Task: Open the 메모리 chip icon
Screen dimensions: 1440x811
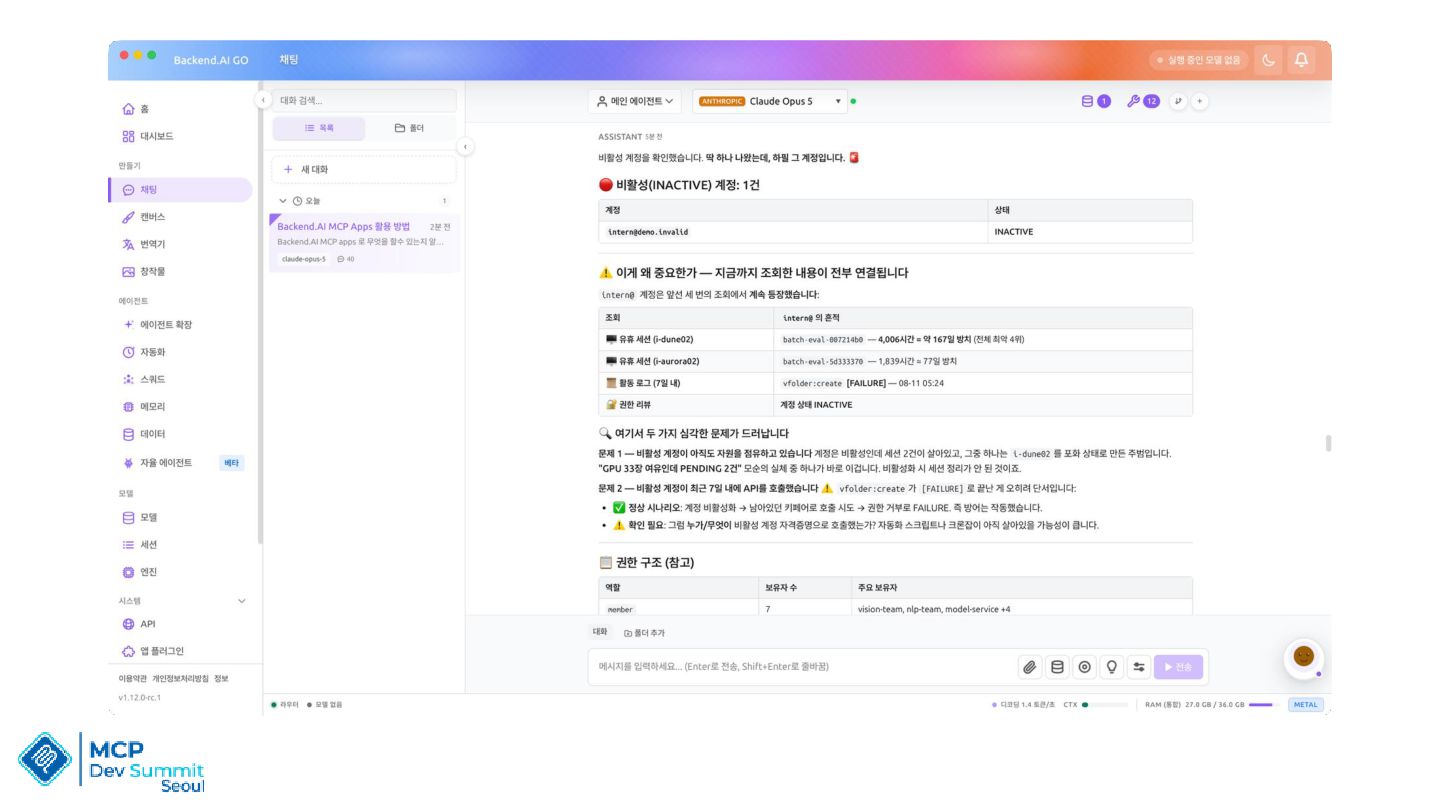Action: coord(128,407)
